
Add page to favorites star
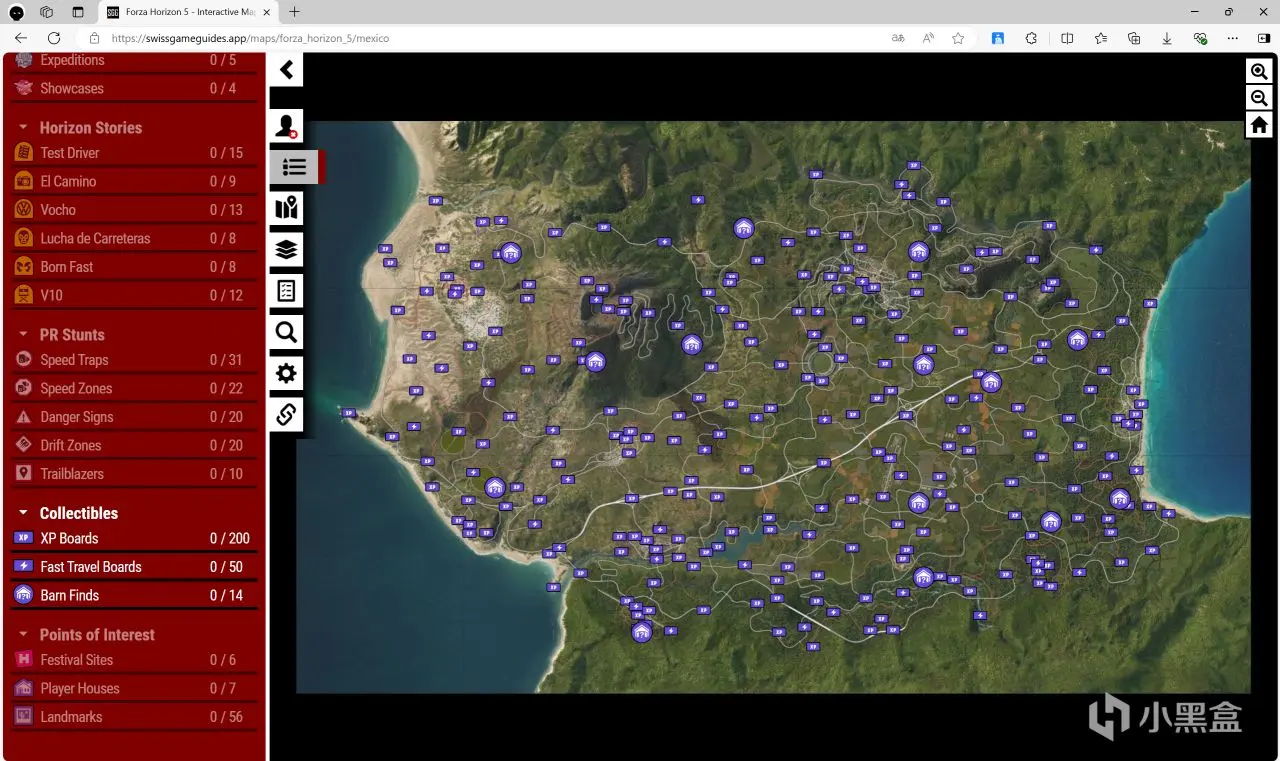click(958, 38)
